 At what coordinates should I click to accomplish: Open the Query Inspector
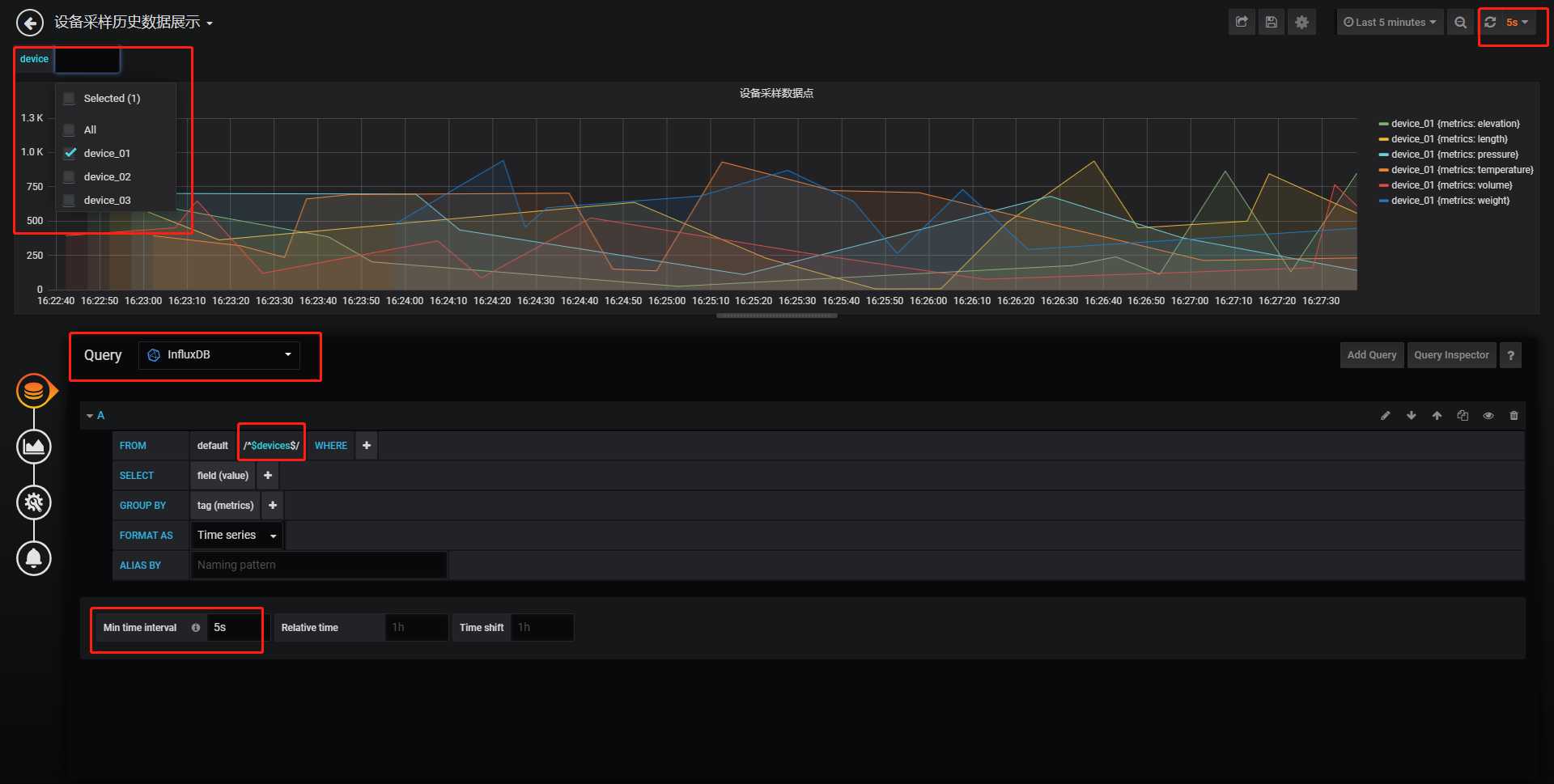pyautogui.click(x=1451, y=355)
